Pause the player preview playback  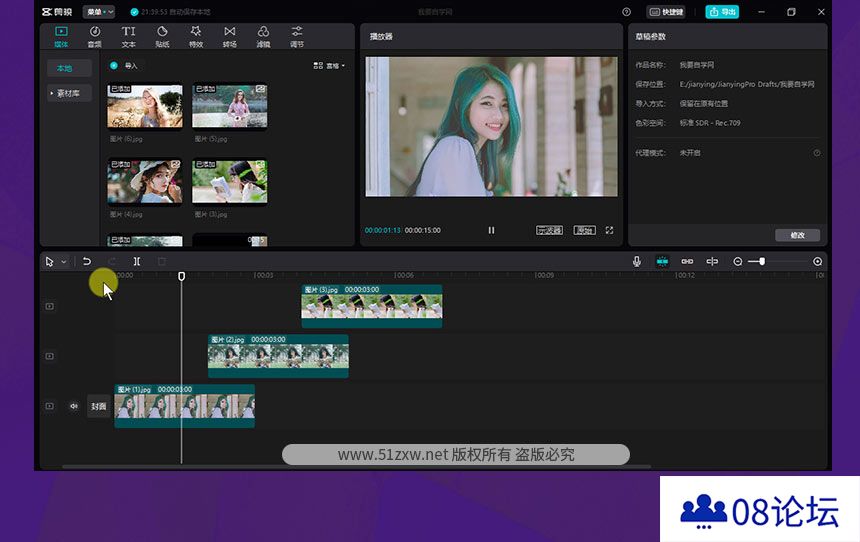[x=491, y=230]
